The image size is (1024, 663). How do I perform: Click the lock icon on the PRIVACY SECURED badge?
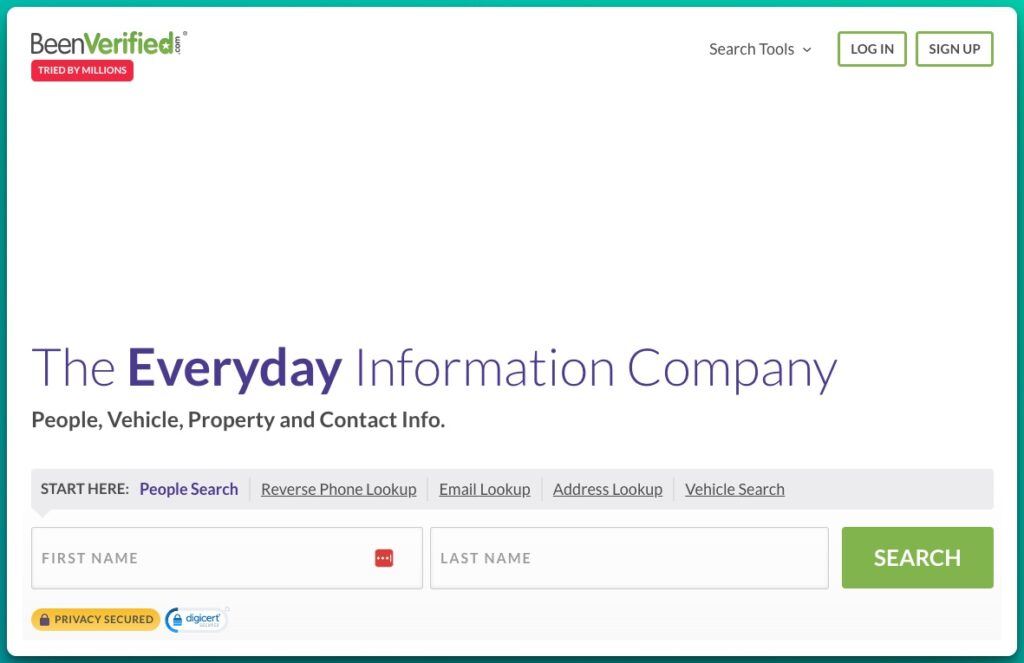click(43, 619)
